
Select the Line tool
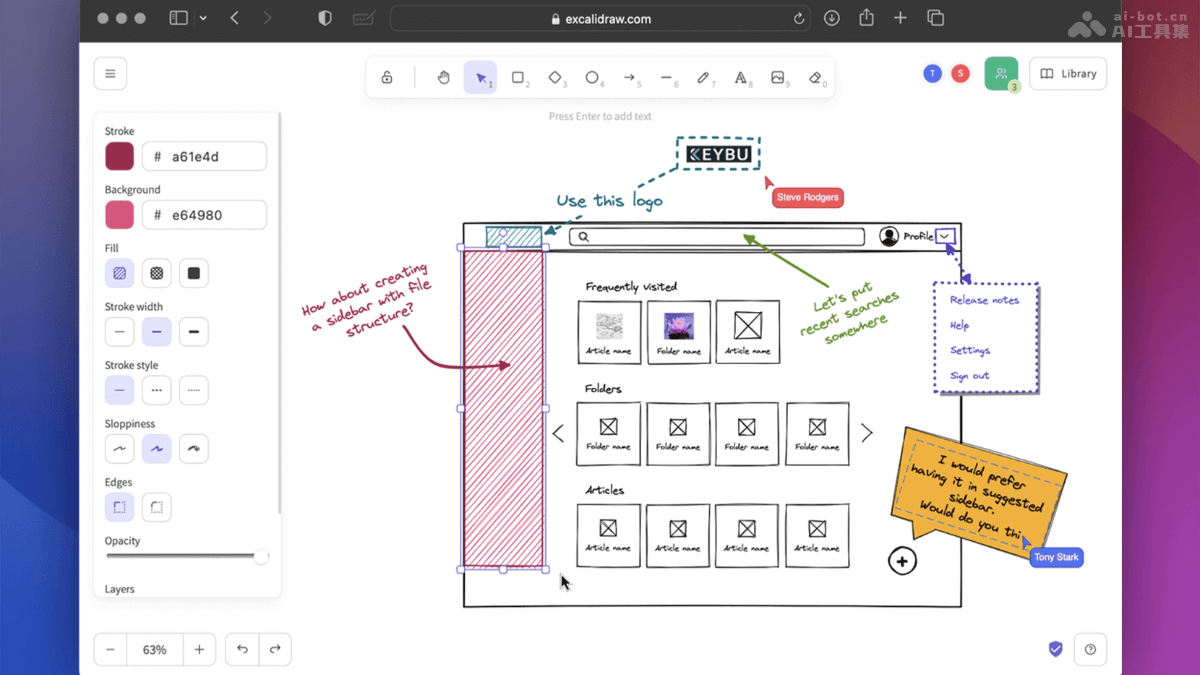tap(669, 77)
